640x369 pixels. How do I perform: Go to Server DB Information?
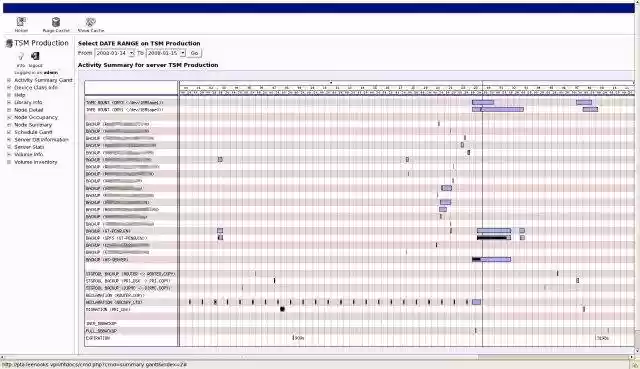click(x=41, y=140)
